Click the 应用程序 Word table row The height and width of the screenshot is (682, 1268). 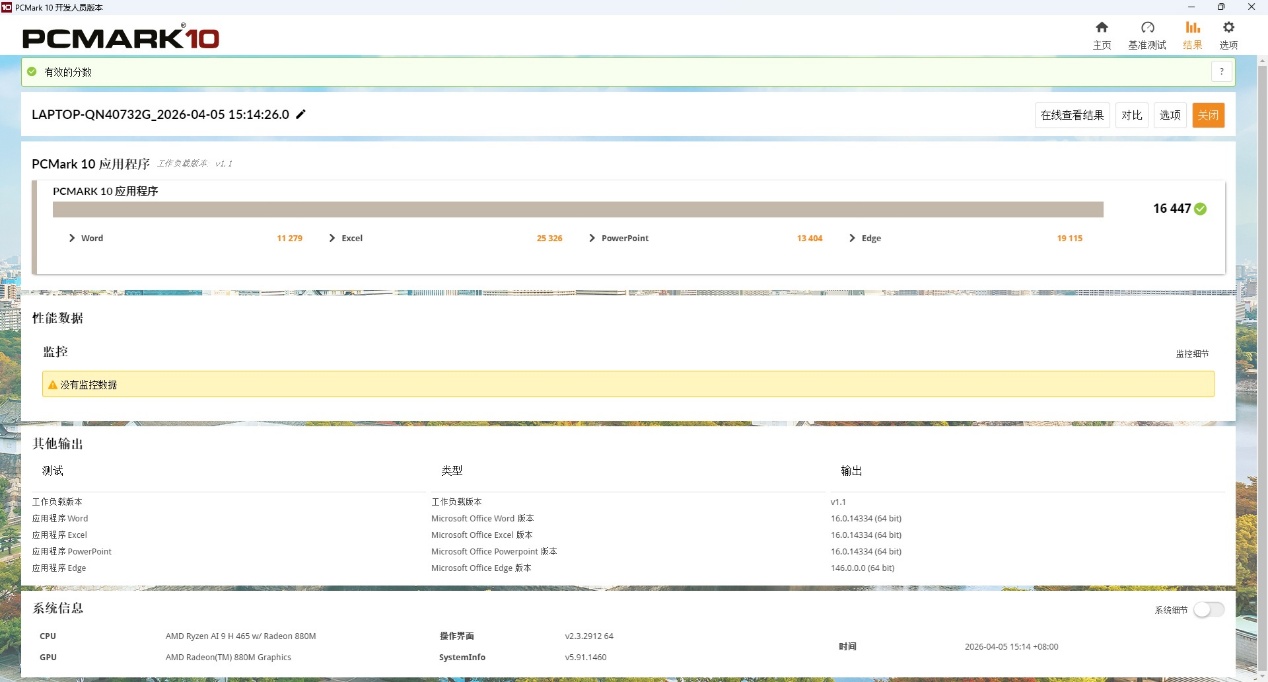[628, 518]
